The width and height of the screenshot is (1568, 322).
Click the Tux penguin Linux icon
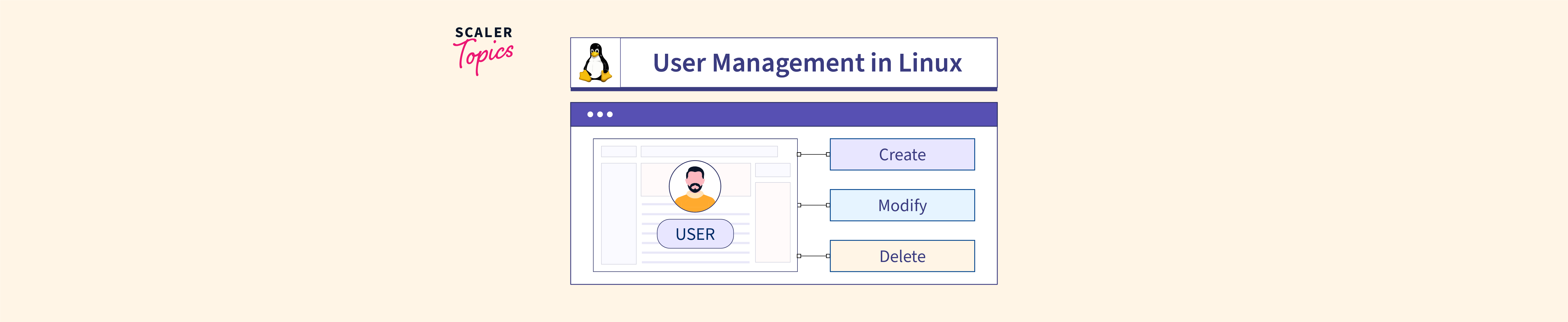pyautogui.click(x=595, y=63)
